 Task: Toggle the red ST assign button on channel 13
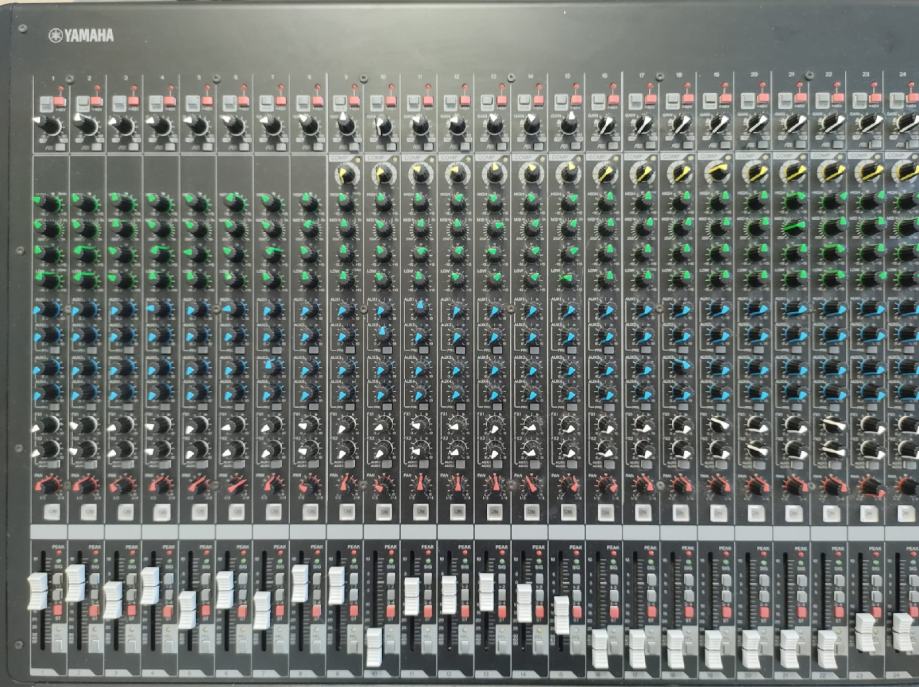pos(502,611)
